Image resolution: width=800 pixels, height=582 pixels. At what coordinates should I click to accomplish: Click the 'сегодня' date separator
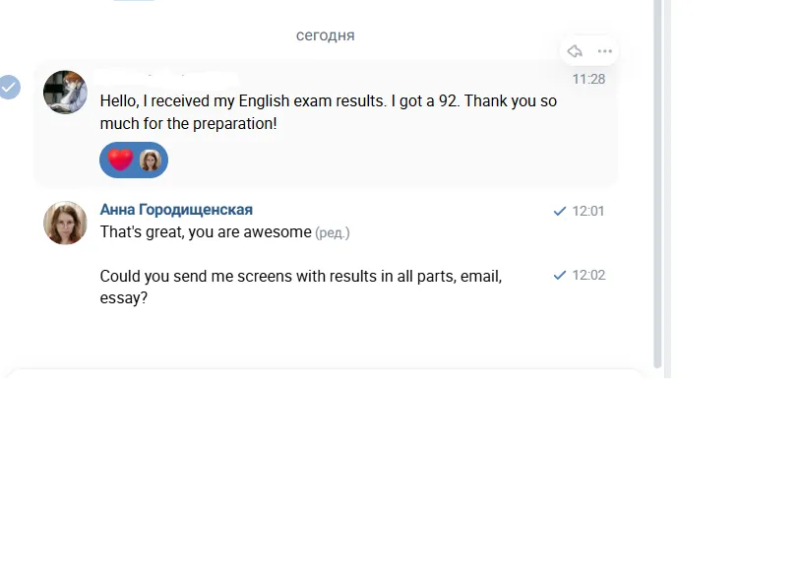click(326, 35)
